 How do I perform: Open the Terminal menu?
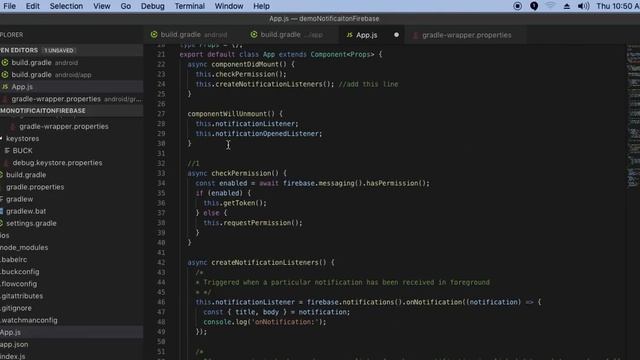[190, 6]
